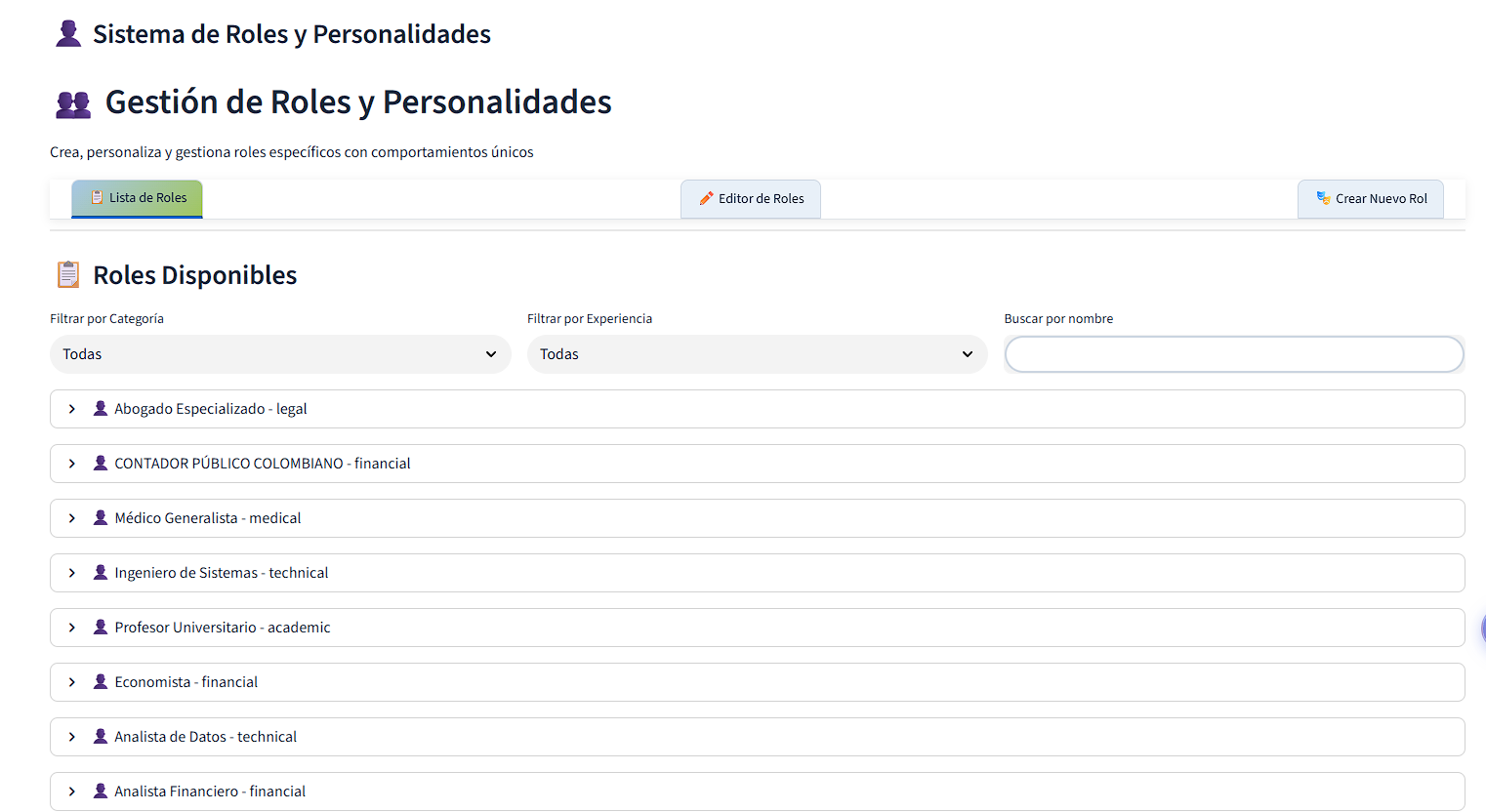The width and height of the screenshot is (1486, 812).
Task: Click the Buscar por nombre search field
Action: (1233, 354)
